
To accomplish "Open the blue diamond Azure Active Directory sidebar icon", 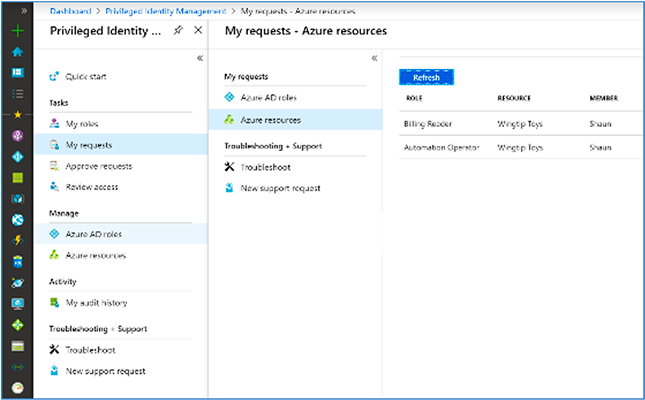I will (x=18, y=157).
